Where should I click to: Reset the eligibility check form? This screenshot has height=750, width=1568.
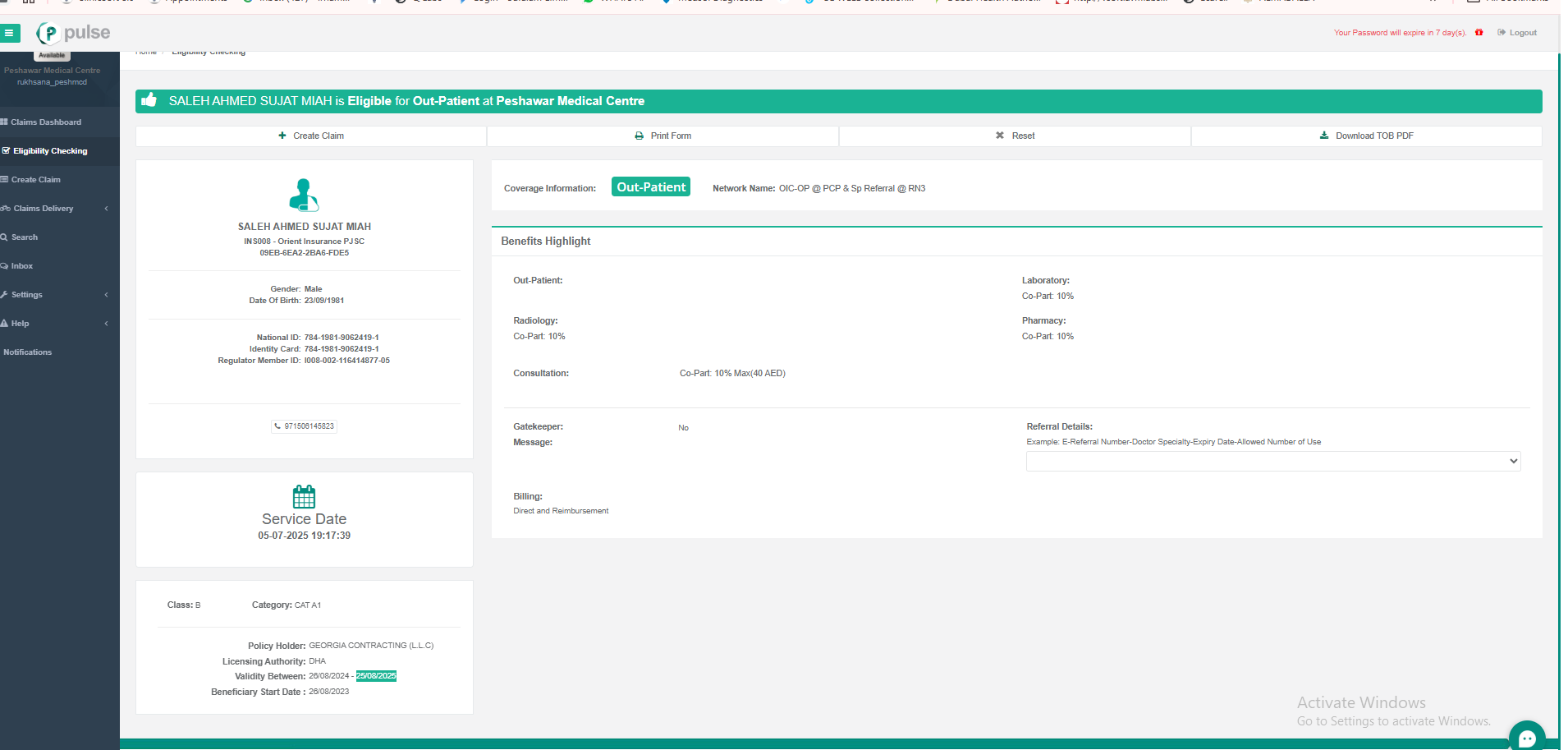tap(1015, 136)
